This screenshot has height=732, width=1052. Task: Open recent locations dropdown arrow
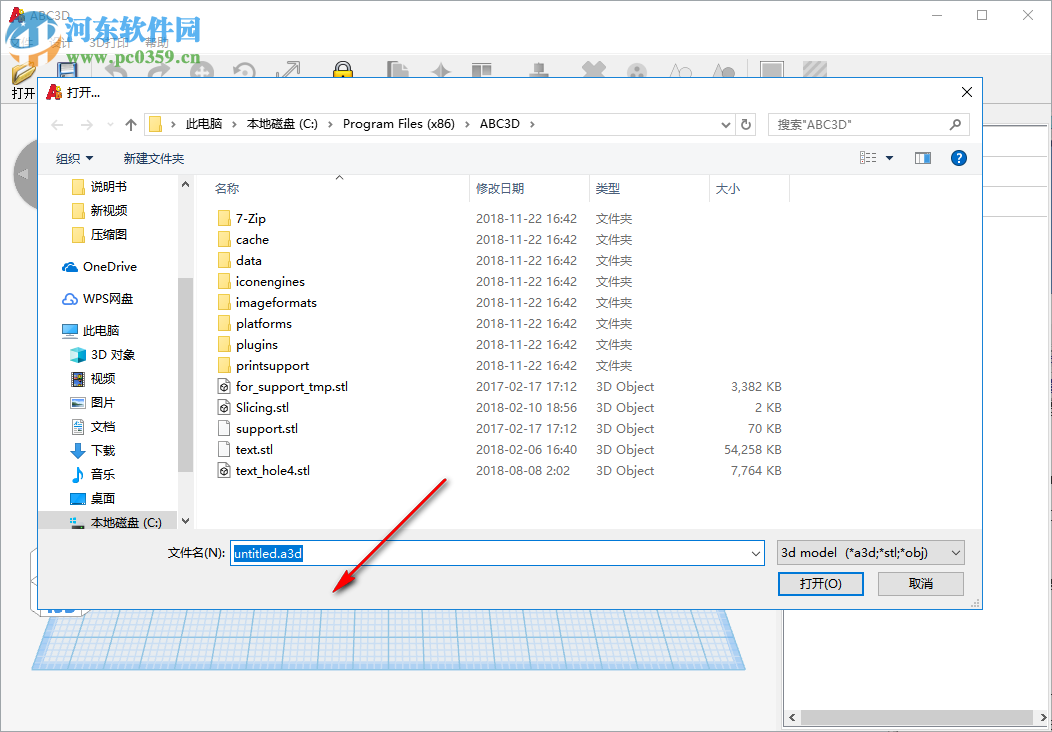click(x=111, y=125)
